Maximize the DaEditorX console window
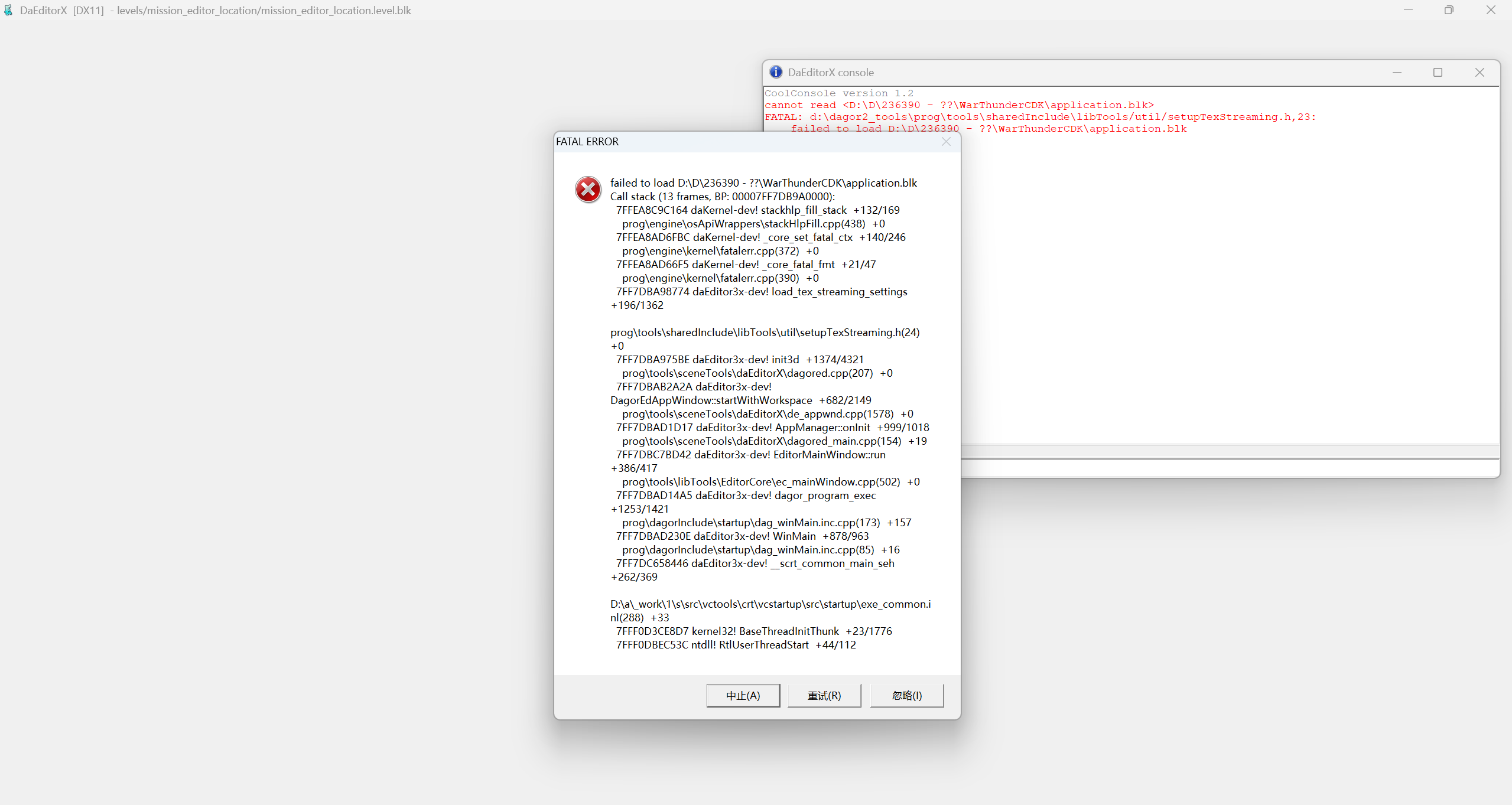This screenshot has height=805, width=1512. pos(1438,72)
